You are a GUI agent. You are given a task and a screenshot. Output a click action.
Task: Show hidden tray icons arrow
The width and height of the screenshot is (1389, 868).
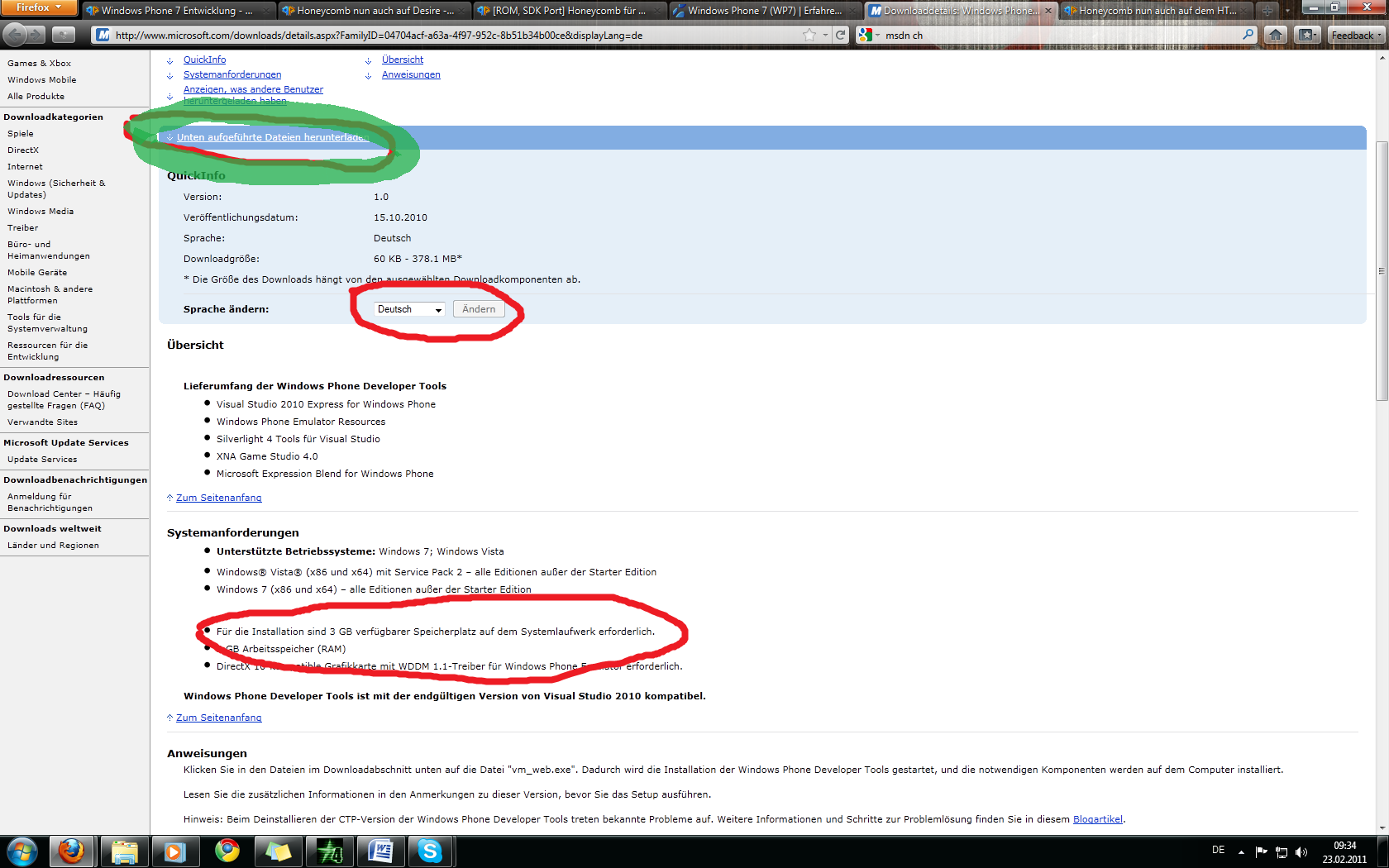pyautogui.click(x=1241, y=851)
